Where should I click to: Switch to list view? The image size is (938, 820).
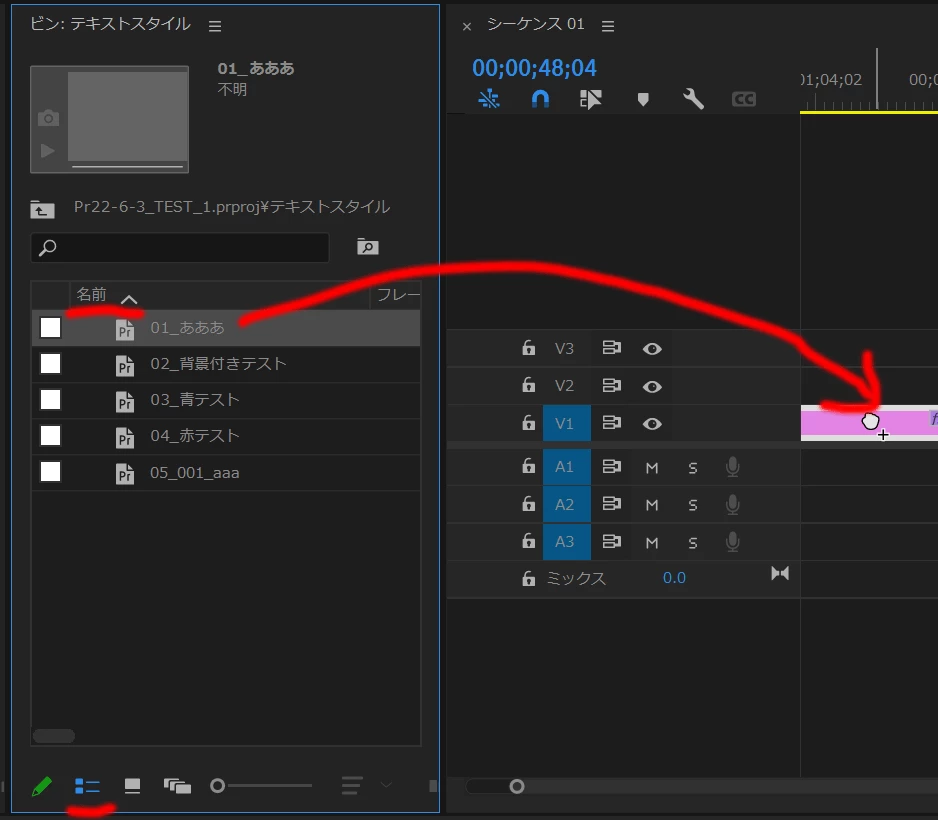point(87,786)
